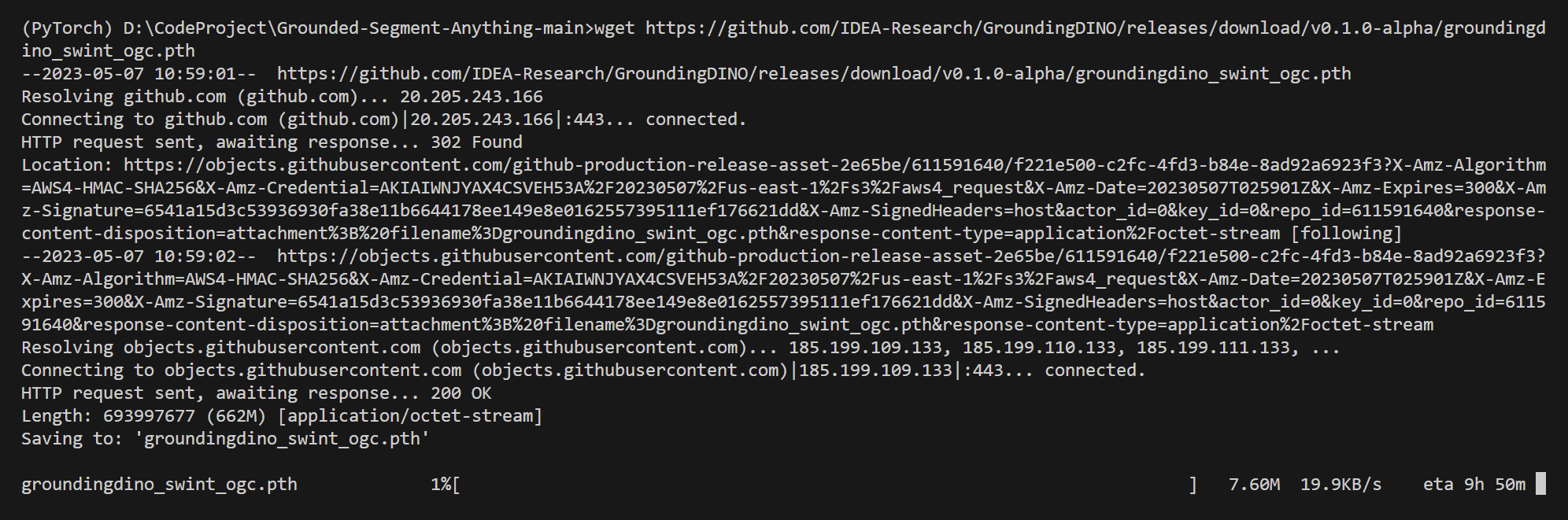Click the eta 9h 50m estimate
This screenshot has height=520, width=1568.
(1474, 485)
